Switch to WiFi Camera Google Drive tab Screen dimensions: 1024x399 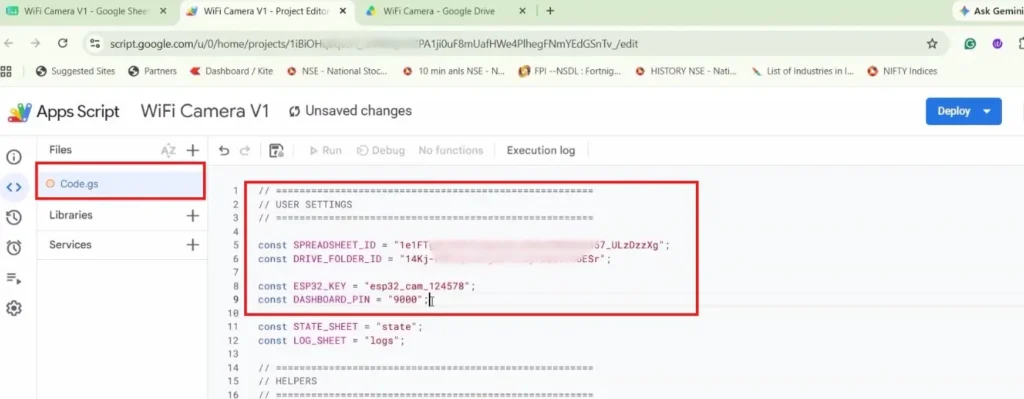click(x=447, y=11)
